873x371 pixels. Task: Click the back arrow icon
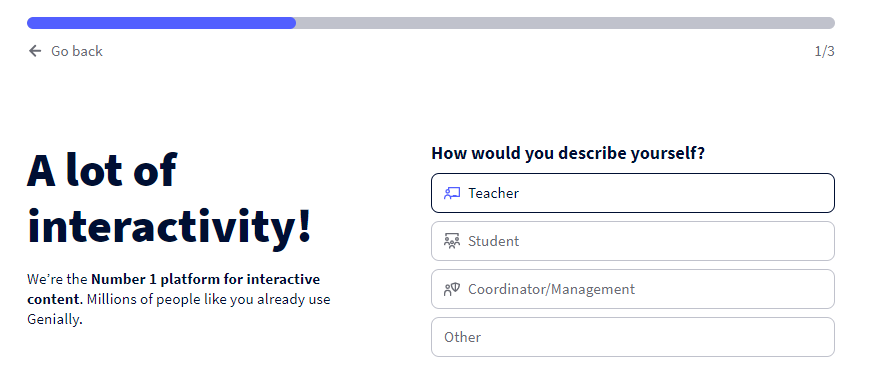tap(35, 51)
